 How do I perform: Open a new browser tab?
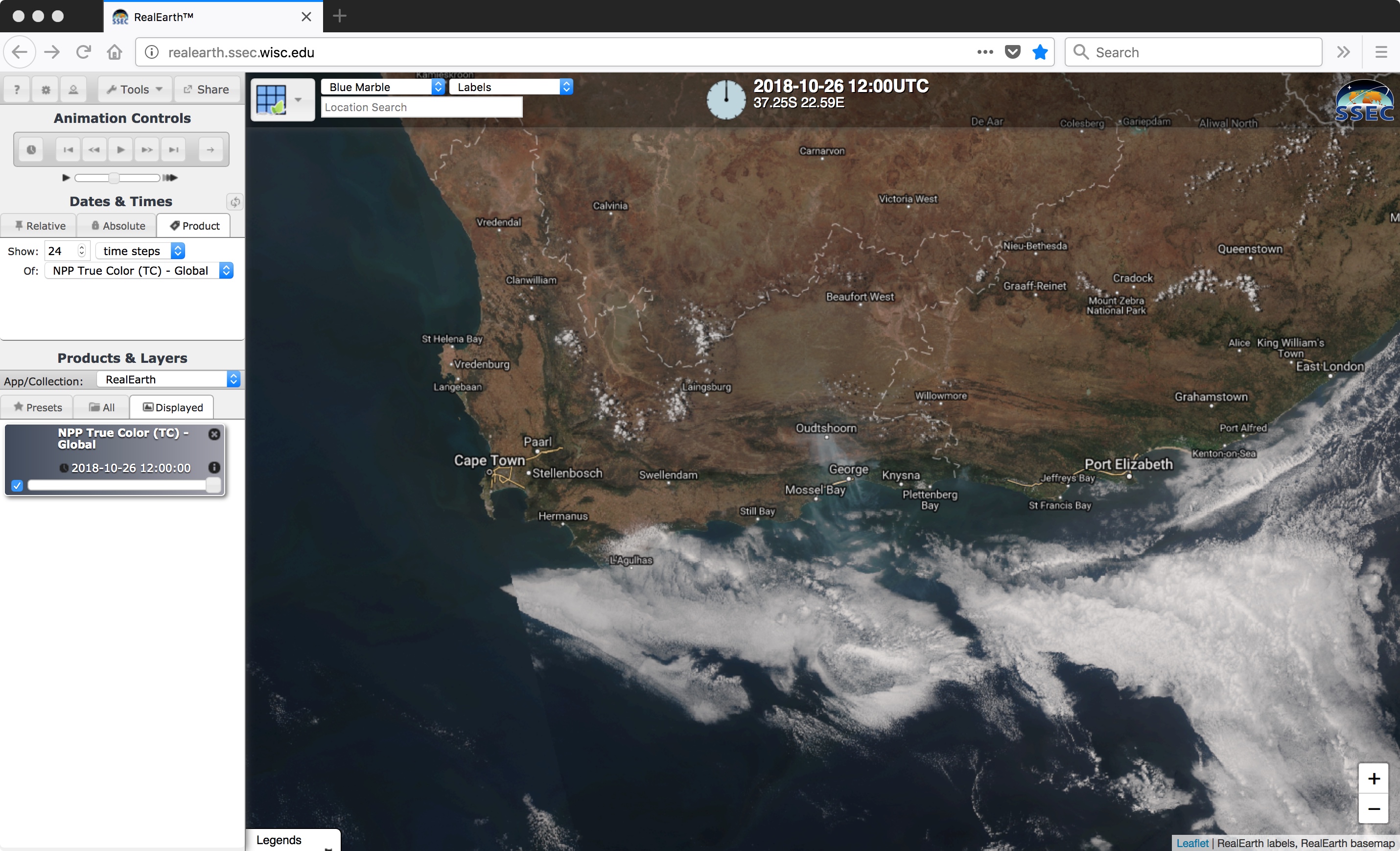tap(340, 16)
